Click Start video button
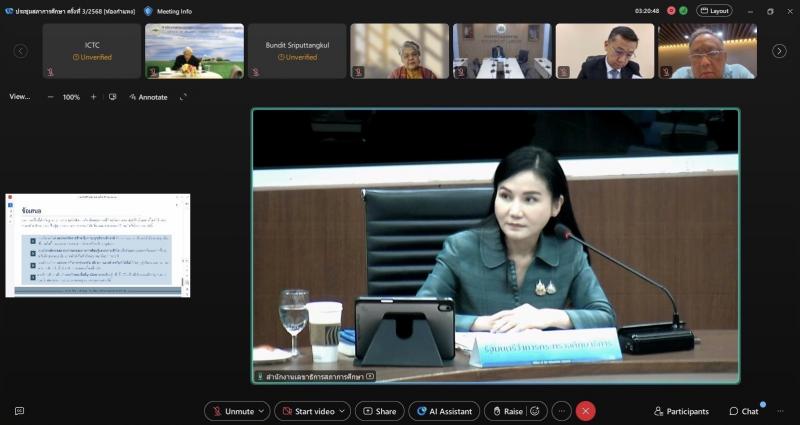The image size is (800, 425). point(308,411)
